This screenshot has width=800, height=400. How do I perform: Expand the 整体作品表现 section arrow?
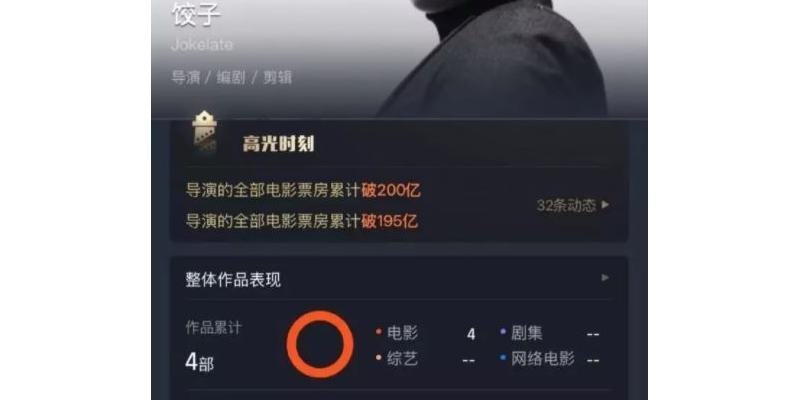point(605,278)
